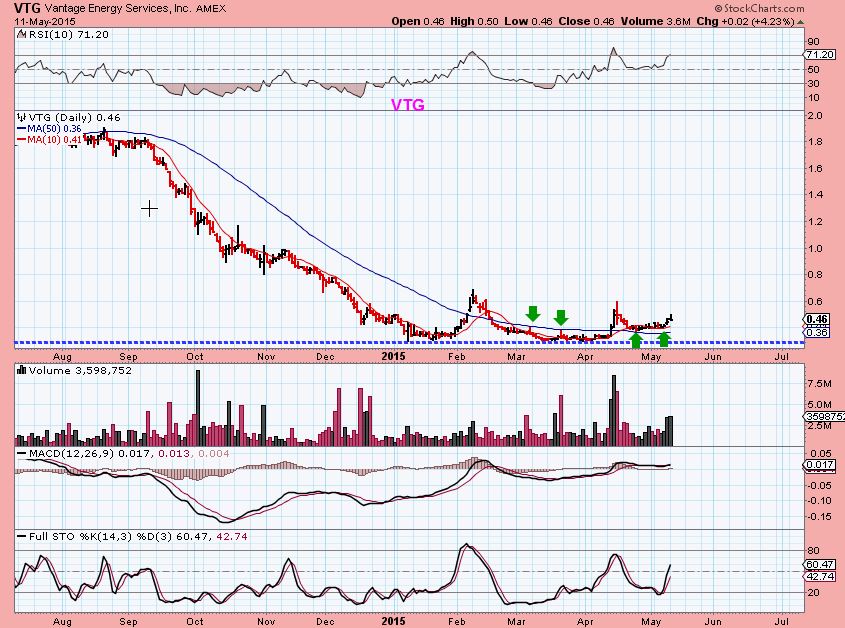Click the 2015 year label under price panel

[x=393, y=356]
